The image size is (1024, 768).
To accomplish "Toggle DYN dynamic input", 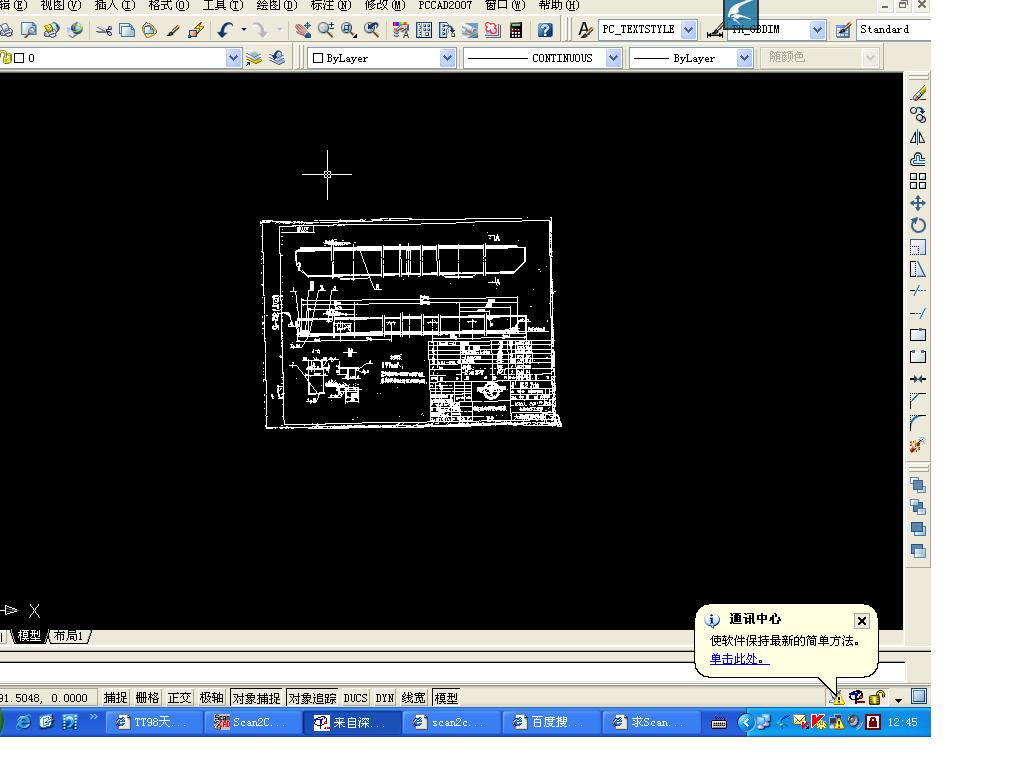I will click(385, 698).
